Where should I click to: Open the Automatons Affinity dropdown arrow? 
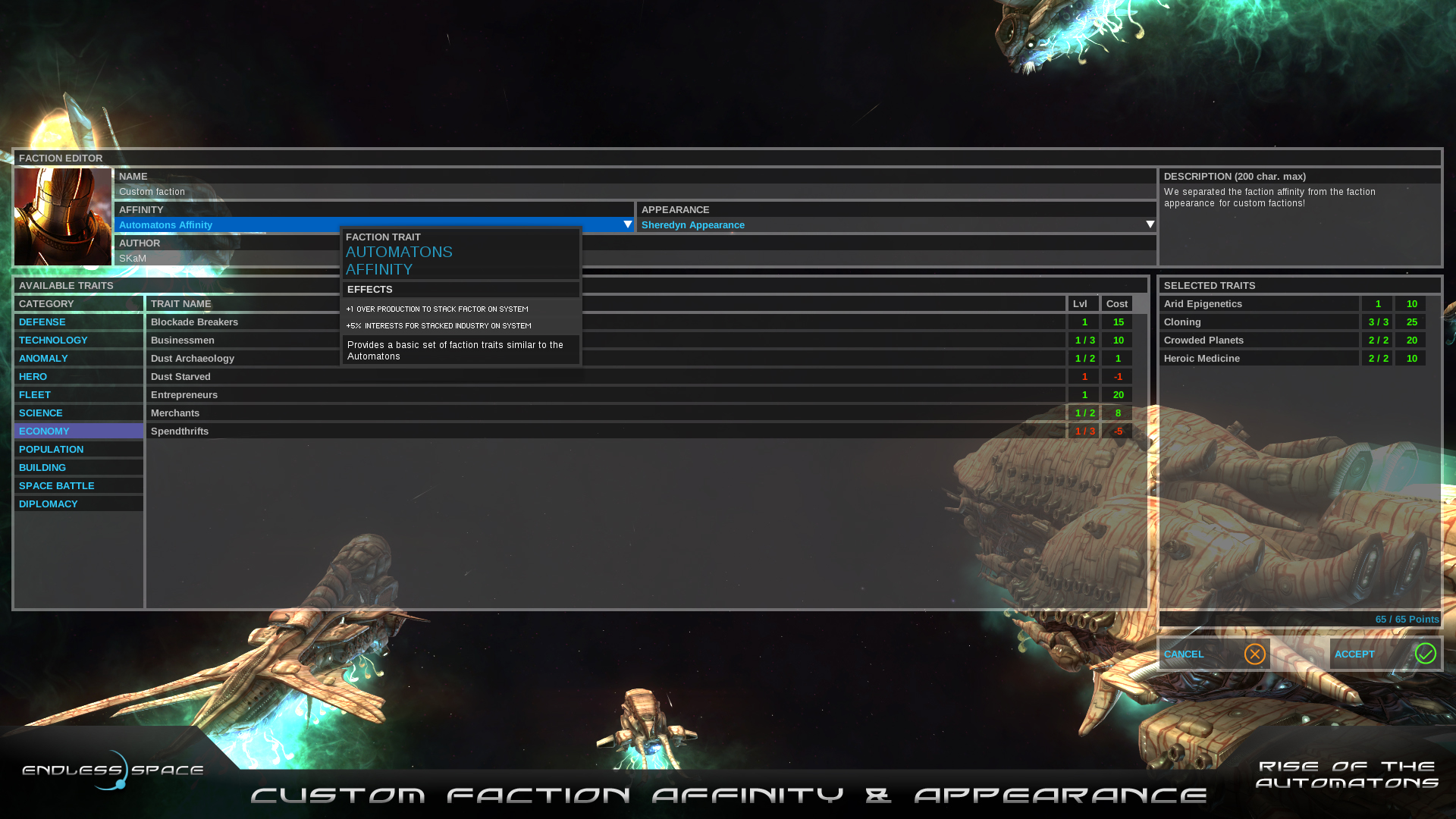(x=627, y=224)
